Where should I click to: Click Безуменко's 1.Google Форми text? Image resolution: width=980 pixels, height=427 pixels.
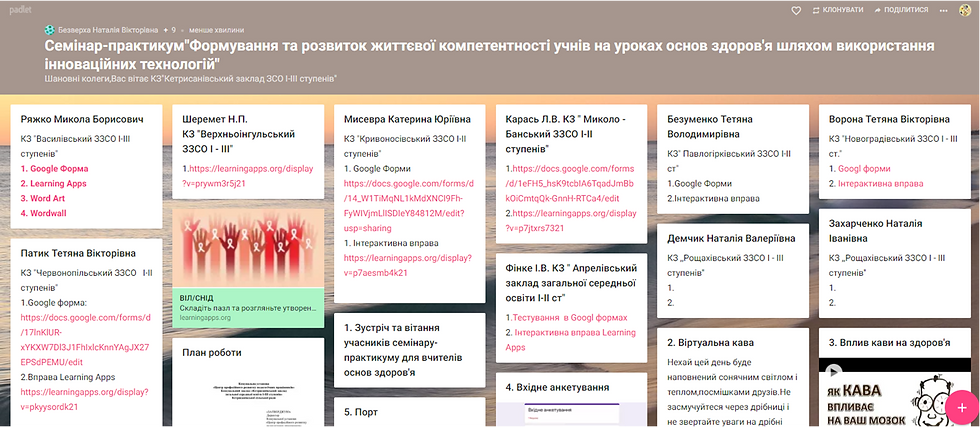(699, 183)
